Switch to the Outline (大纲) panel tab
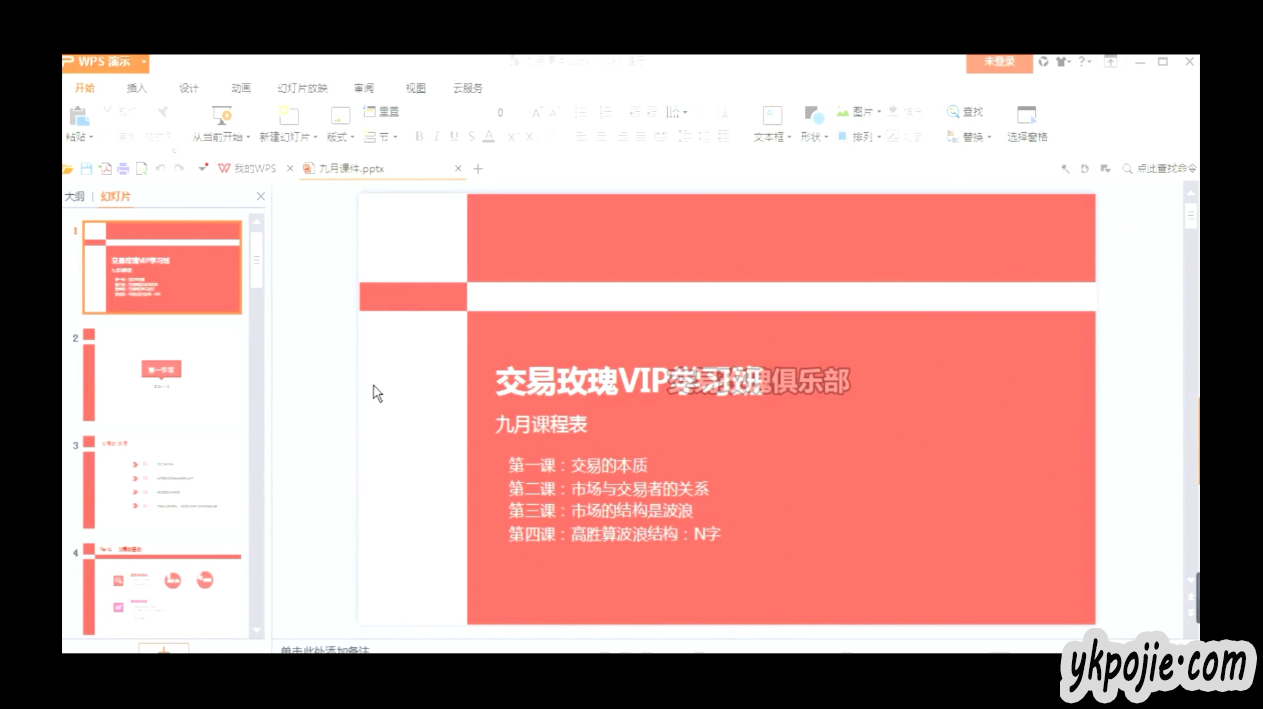The image size is (1263, 709). click(75, 197)
